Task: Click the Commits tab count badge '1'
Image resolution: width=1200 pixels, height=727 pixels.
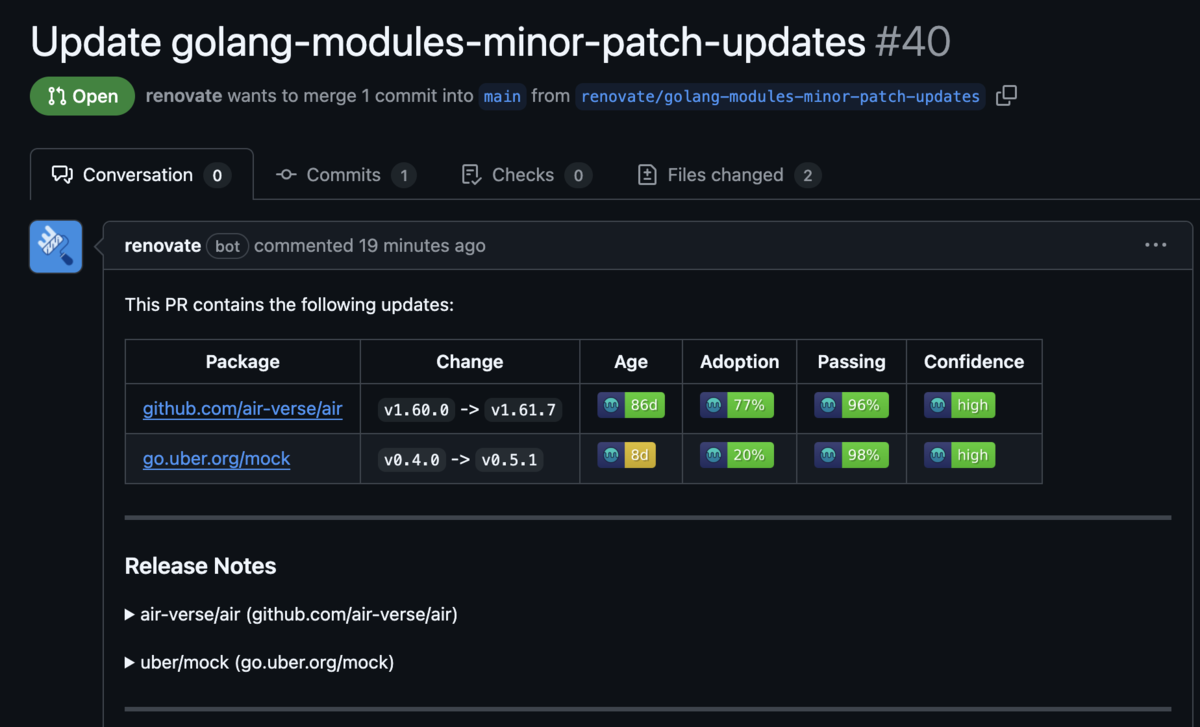Action: click(404, 176)
